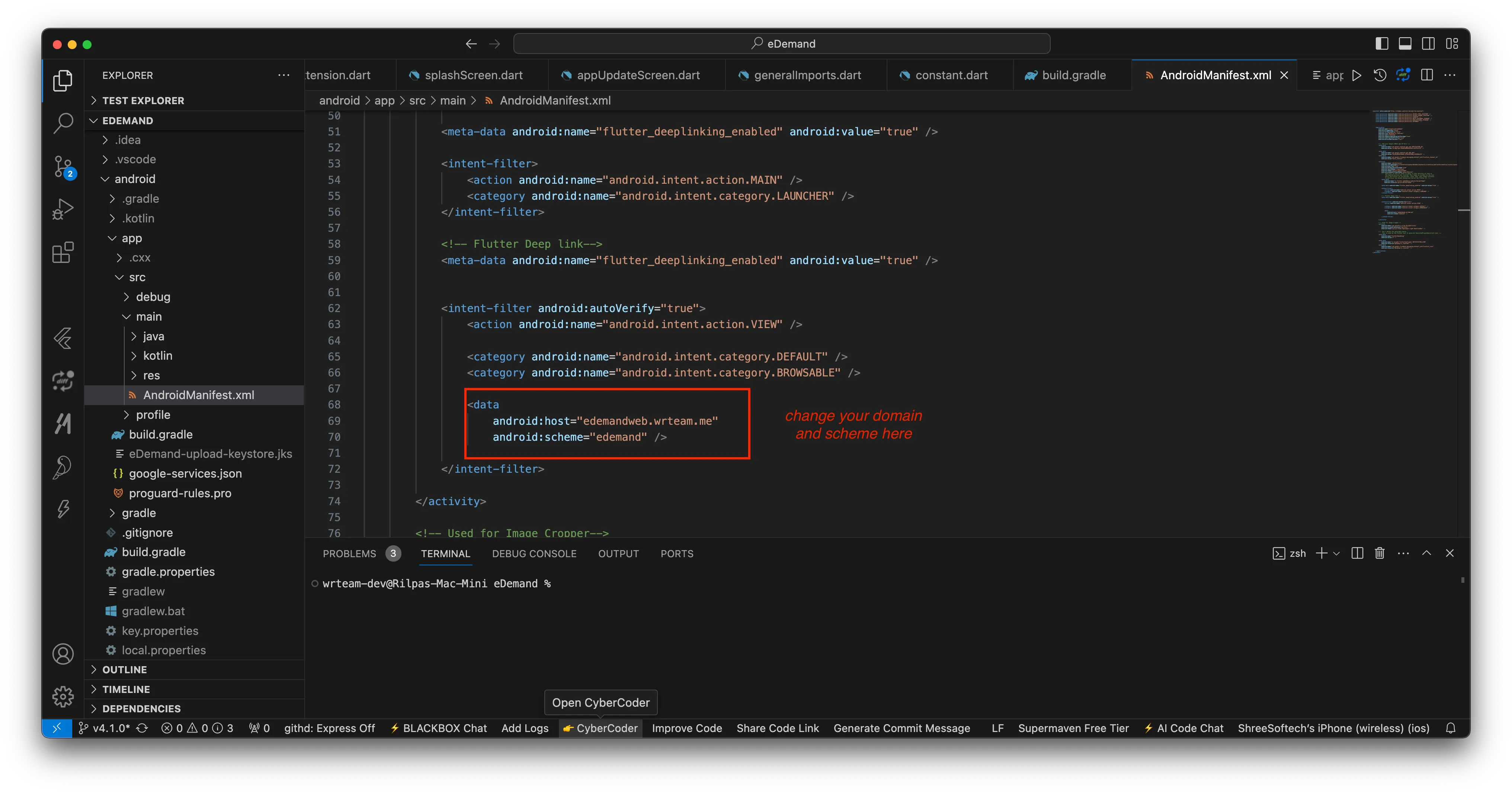Image resolution: width=1512 pixels, height=793 pixels.
Task: Open the Extensions view
Action: [x=63, y=253]
